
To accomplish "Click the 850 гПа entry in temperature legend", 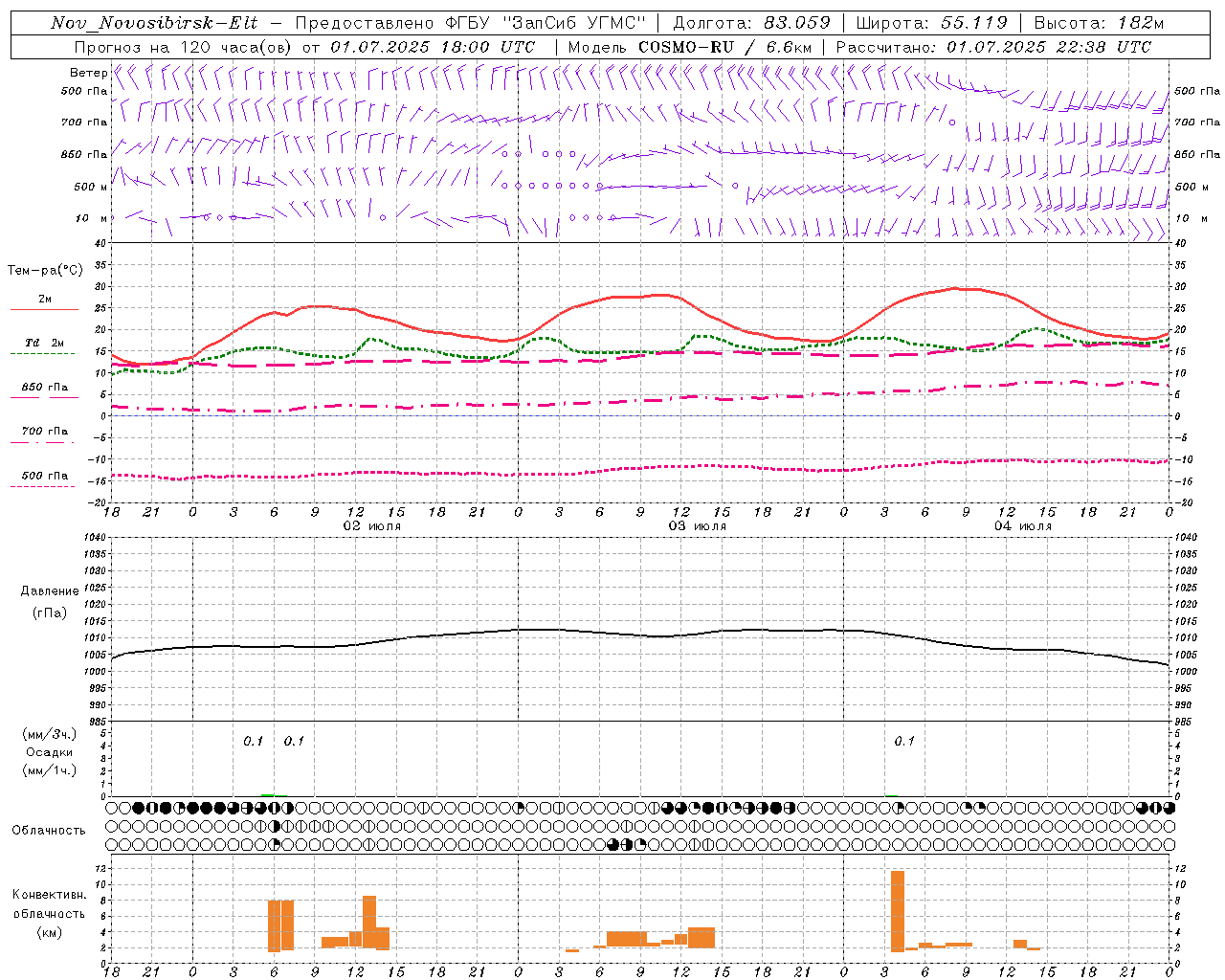I will click(x=45, y=388).
